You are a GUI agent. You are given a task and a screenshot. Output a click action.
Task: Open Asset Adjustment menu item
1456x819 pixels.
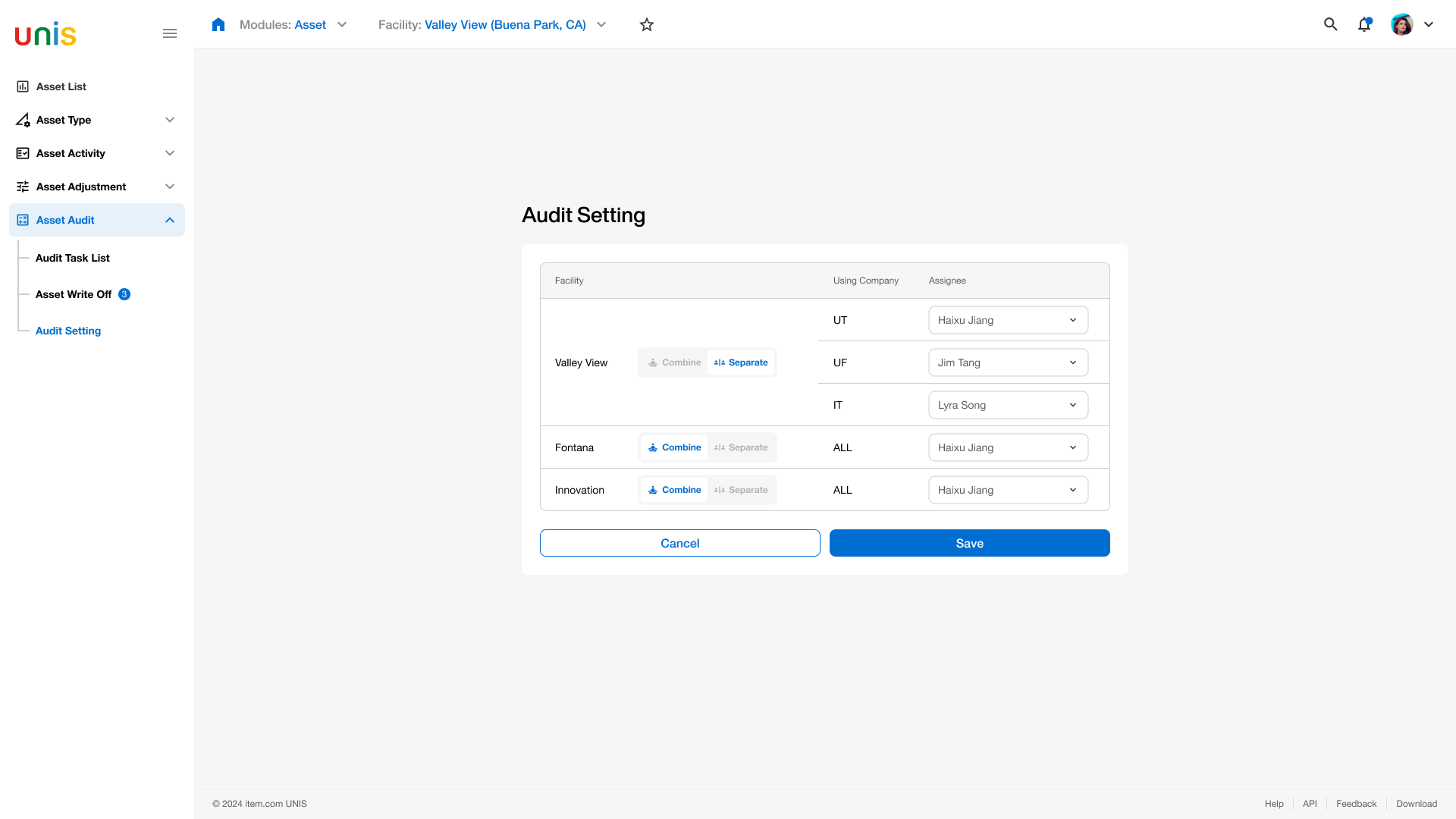(97, 187)
